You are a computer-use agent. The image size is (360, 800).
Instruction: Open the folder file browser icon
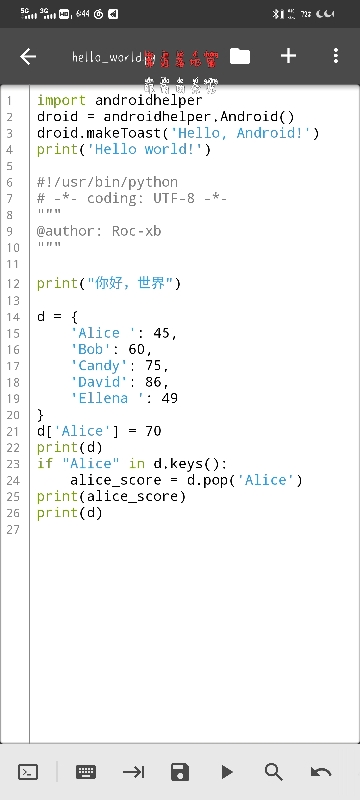[240, 56]
